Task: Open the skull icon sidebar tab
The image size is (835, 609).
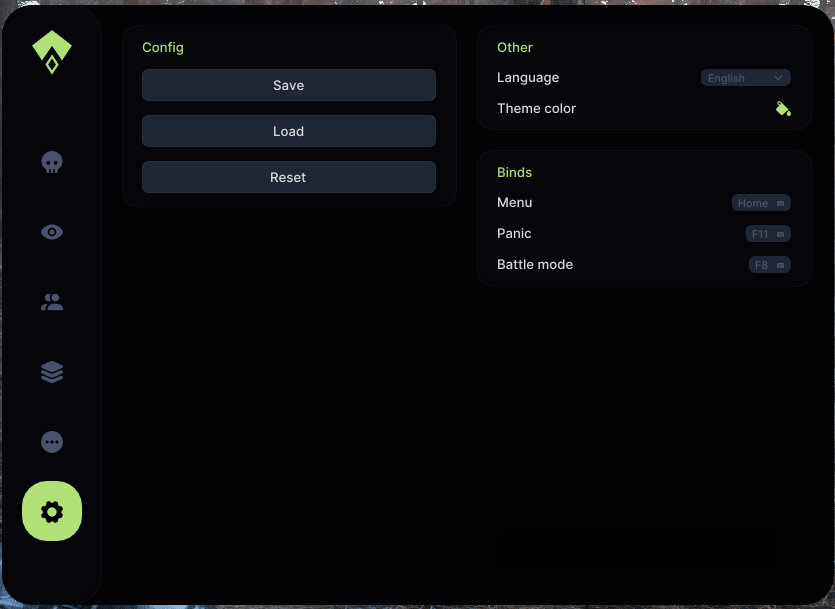Action: (x=52, y=162)
